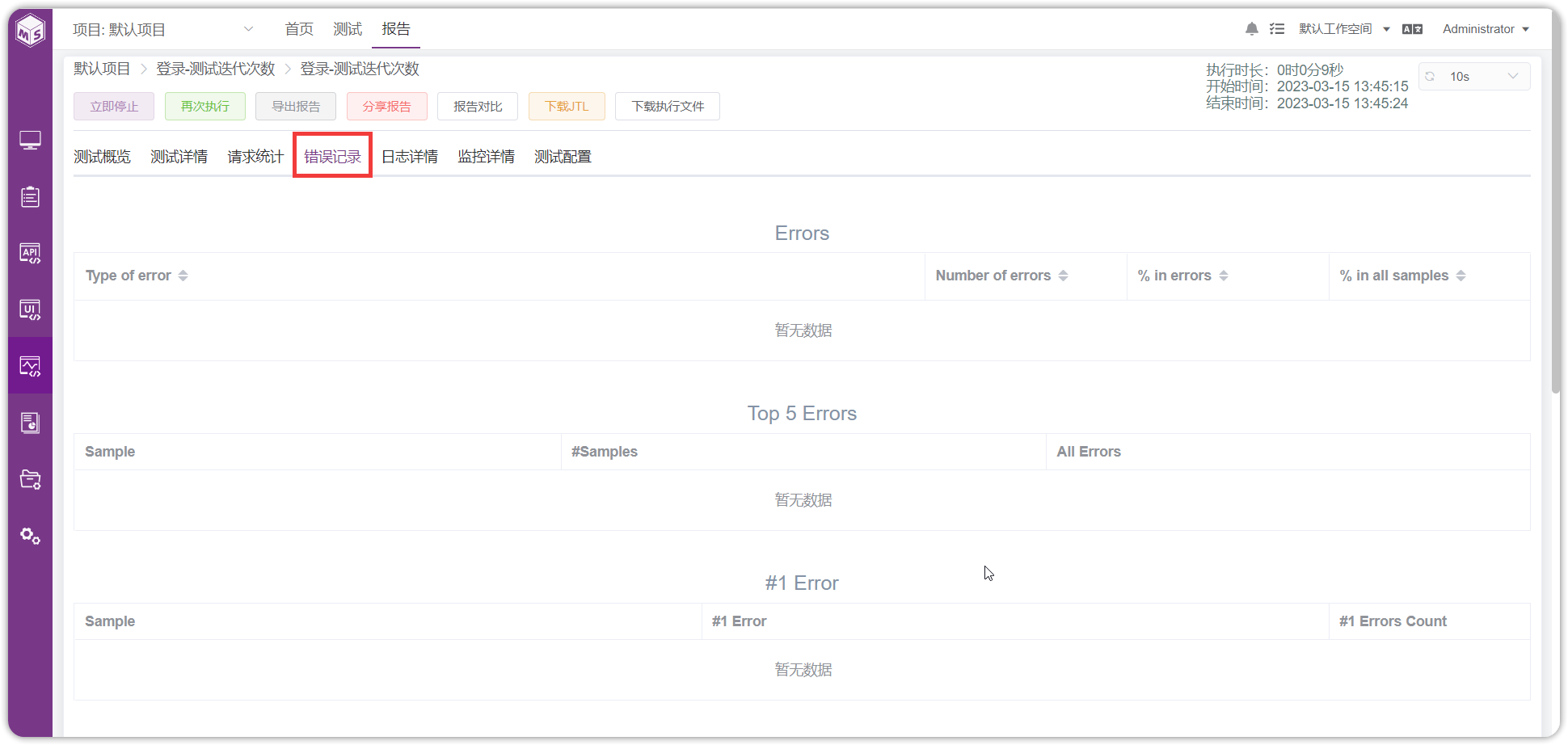Click the refresh icon beside 10s

pos(1430,76)
